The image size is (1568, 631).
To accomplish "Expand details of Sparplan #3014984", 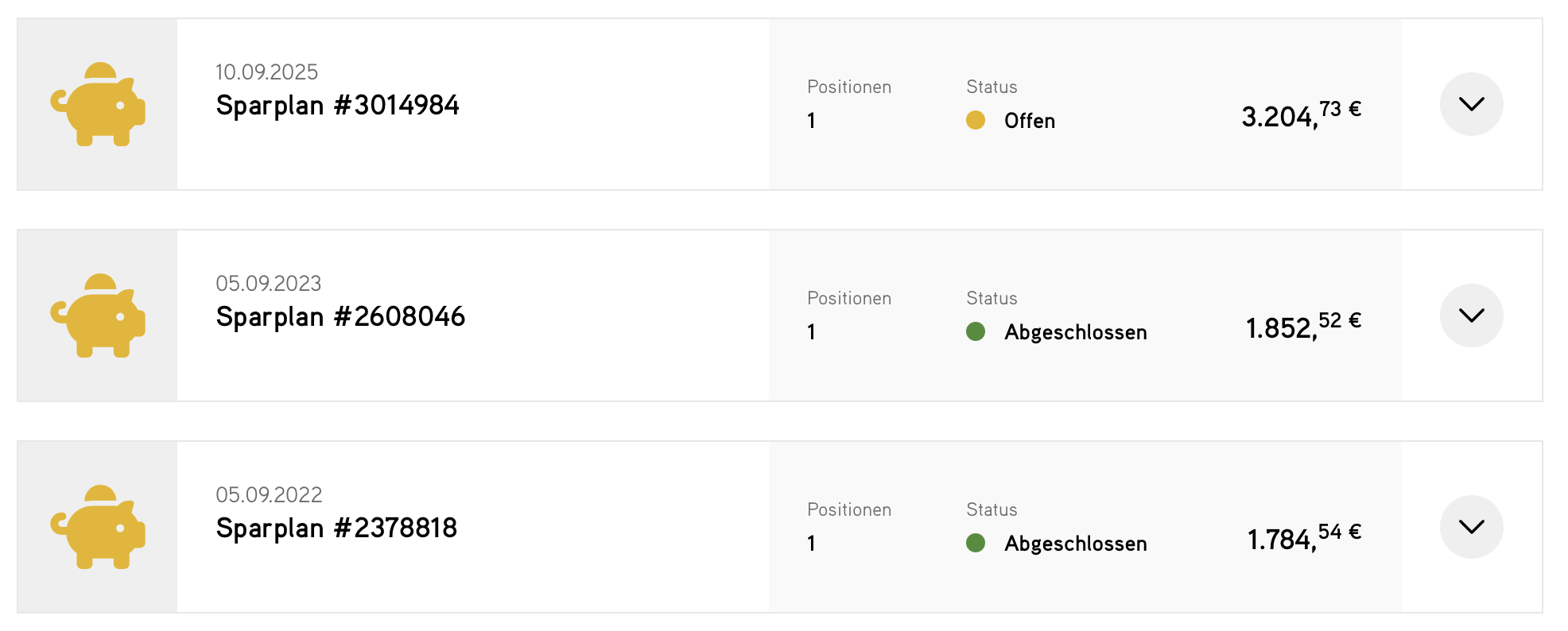I will pos(1471,104).
